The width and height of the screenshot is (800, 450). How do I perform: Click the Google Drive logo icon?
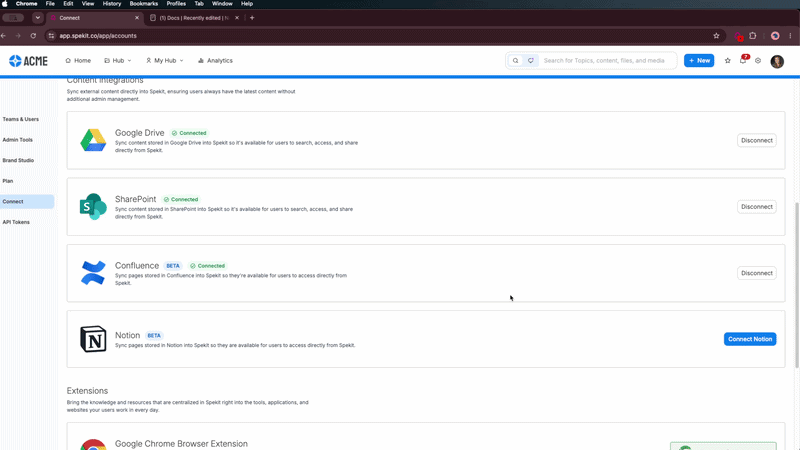point(93,140)
